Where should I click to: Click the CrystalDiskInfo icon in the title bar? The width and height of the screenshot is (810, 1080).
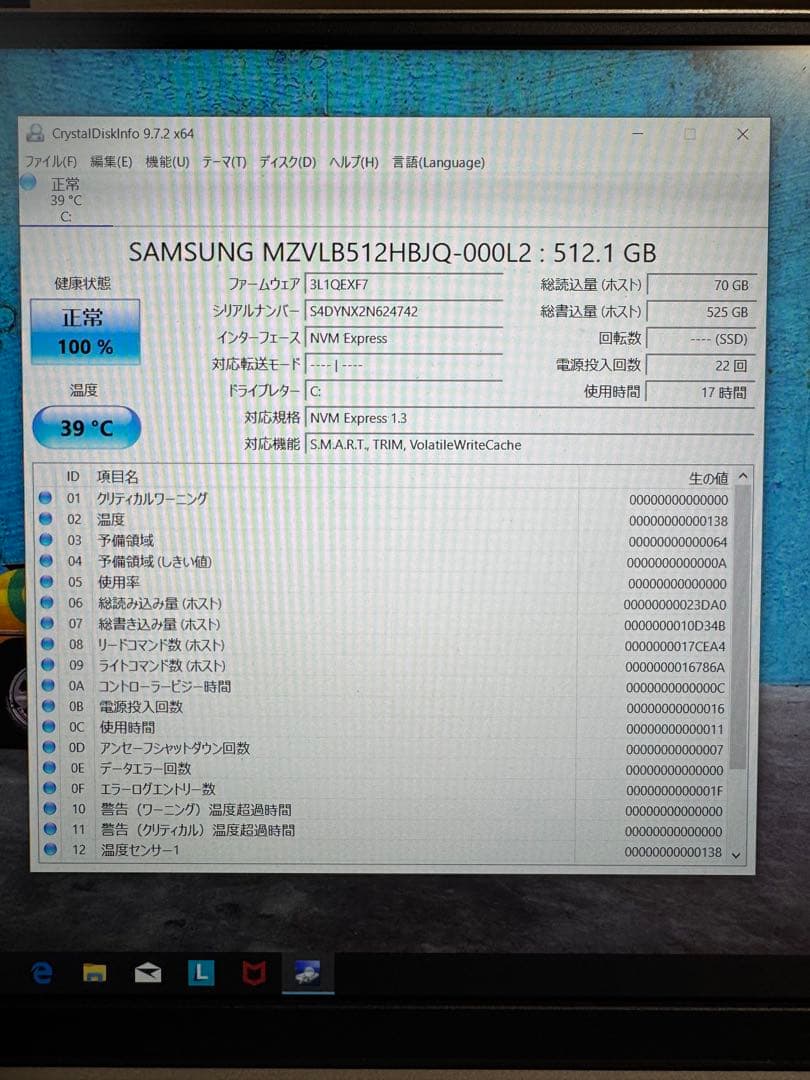click(x=34, y=133)
